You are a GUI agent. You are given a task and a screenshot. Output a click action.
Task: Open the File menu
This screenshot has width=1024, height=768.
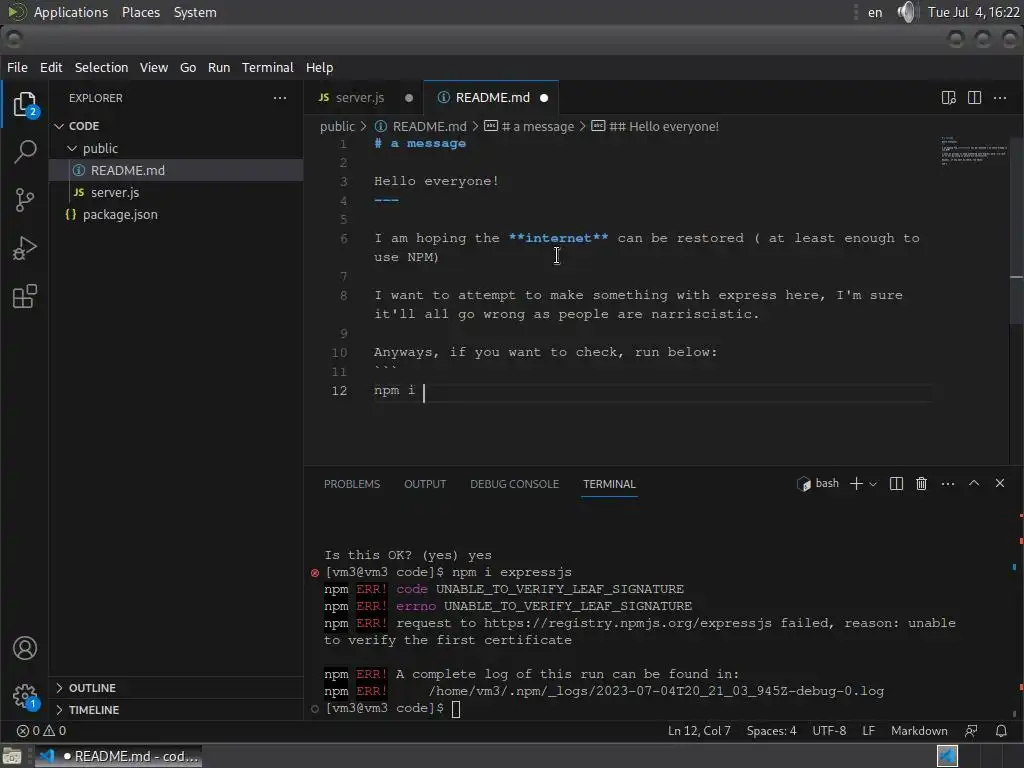[17, 67]
